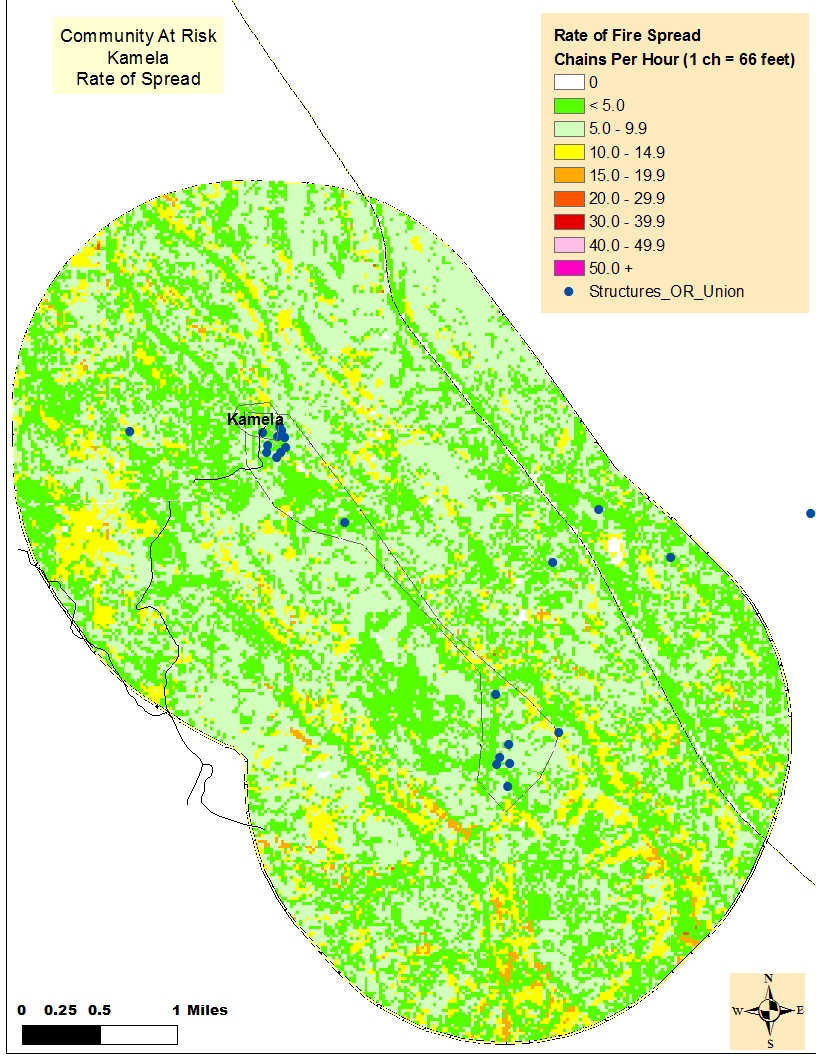816x1056 pixels.
Task: Click the '40.0 - 49.9' legend label
Action: tap(627, 245)
